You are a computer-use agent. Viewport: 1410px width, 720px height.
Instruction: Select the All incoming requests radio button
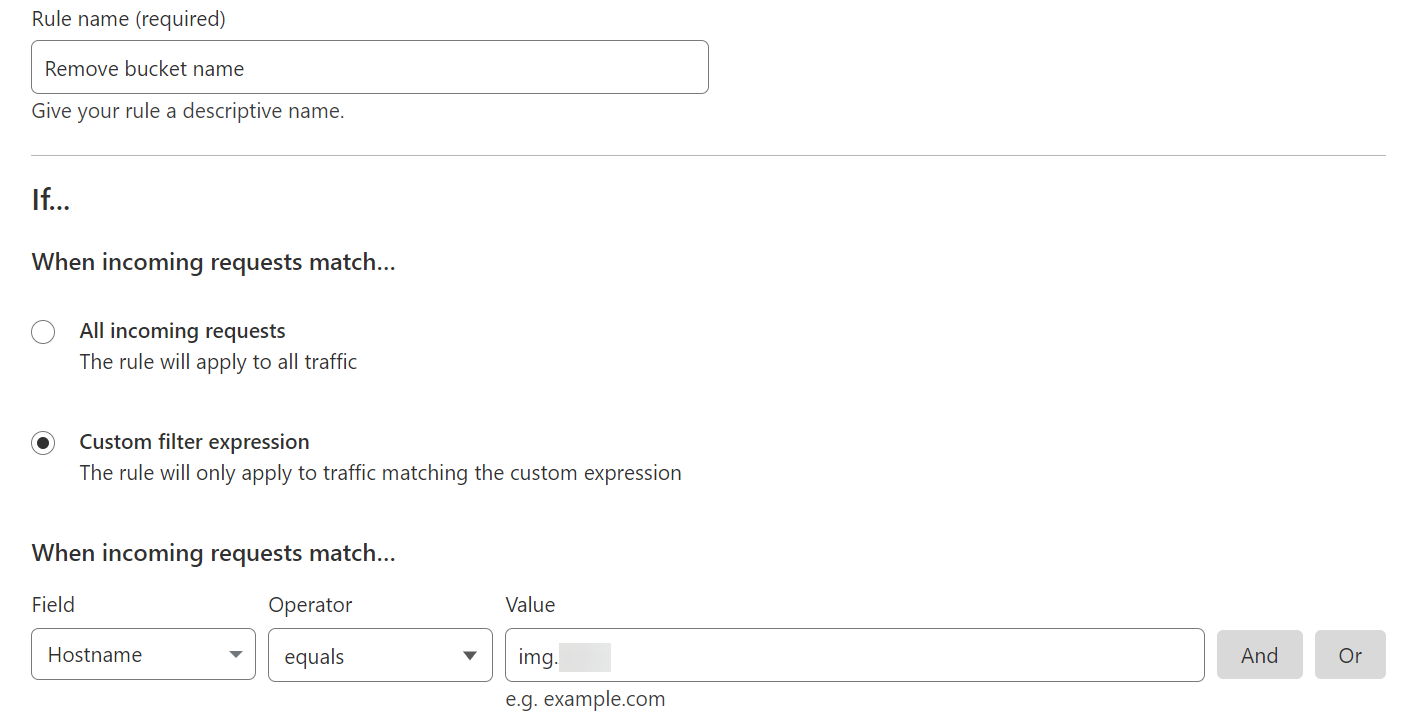[43, 332]
